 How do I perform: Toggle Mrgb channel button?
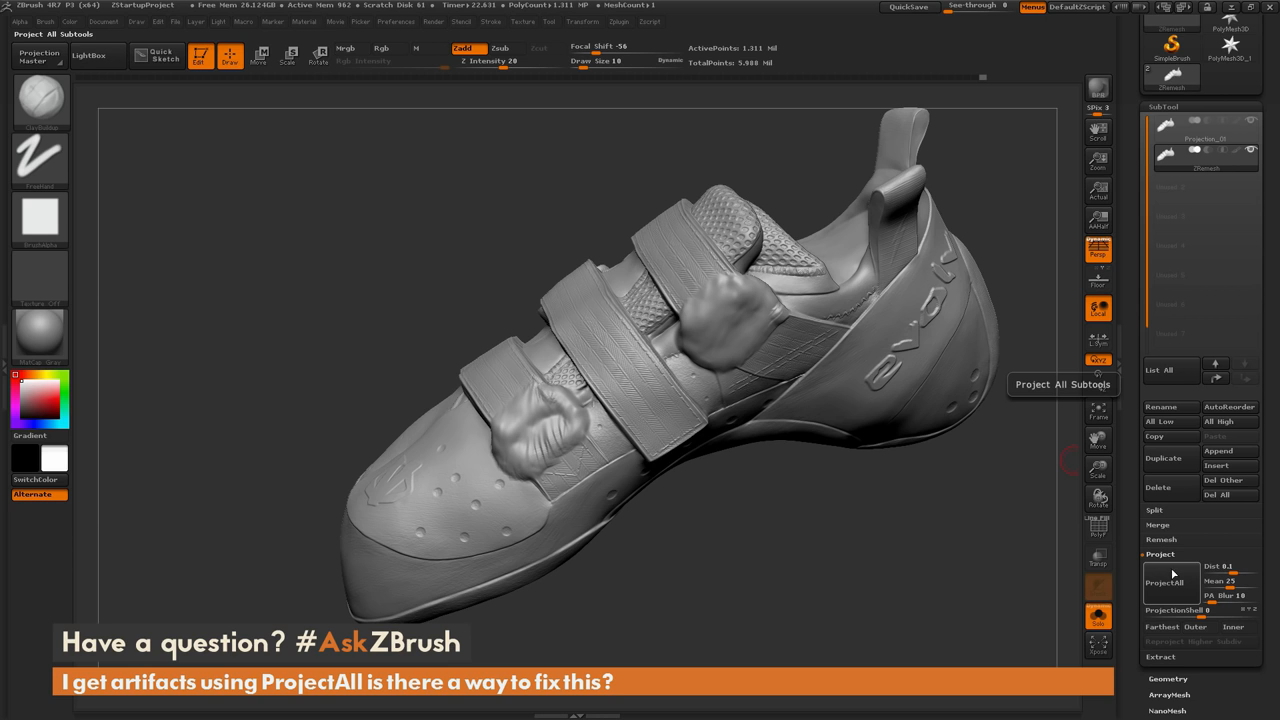(345, 48)
